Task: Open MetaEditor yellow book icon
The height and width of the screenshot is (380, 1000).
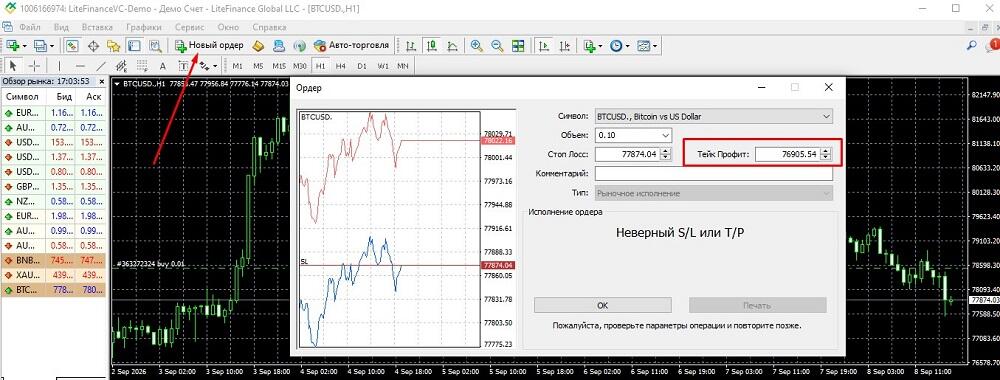Action: [258, 46]
